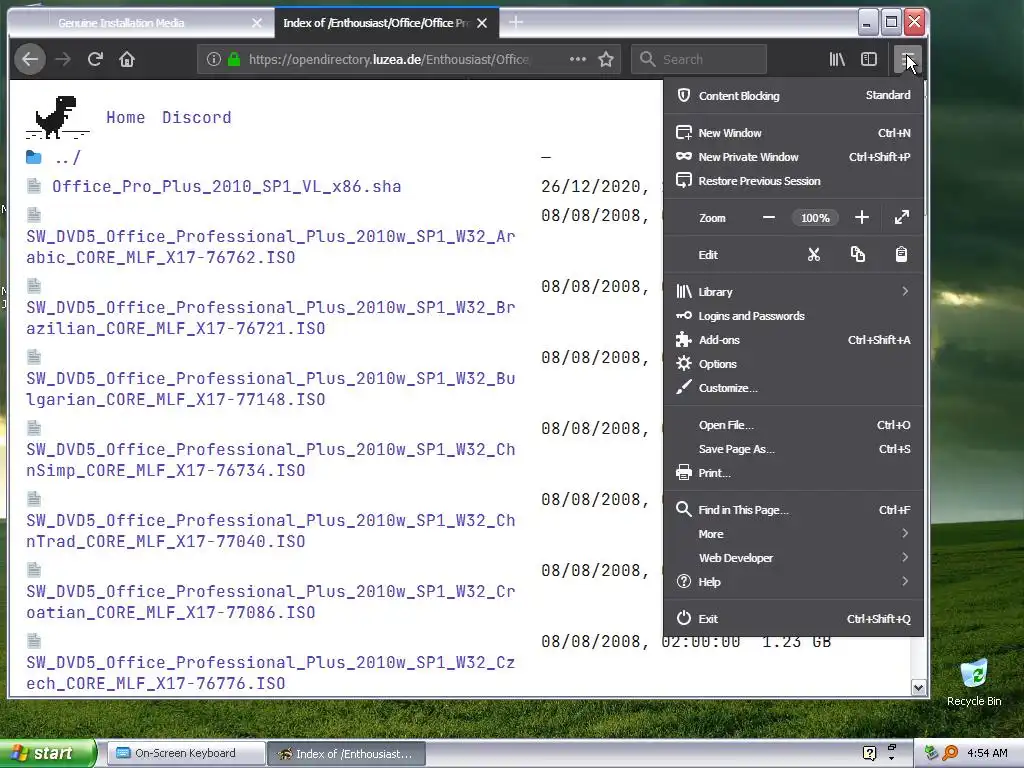
Task: Click the taskbar clock 4:54 AM
Action: (x=987, y=754)
